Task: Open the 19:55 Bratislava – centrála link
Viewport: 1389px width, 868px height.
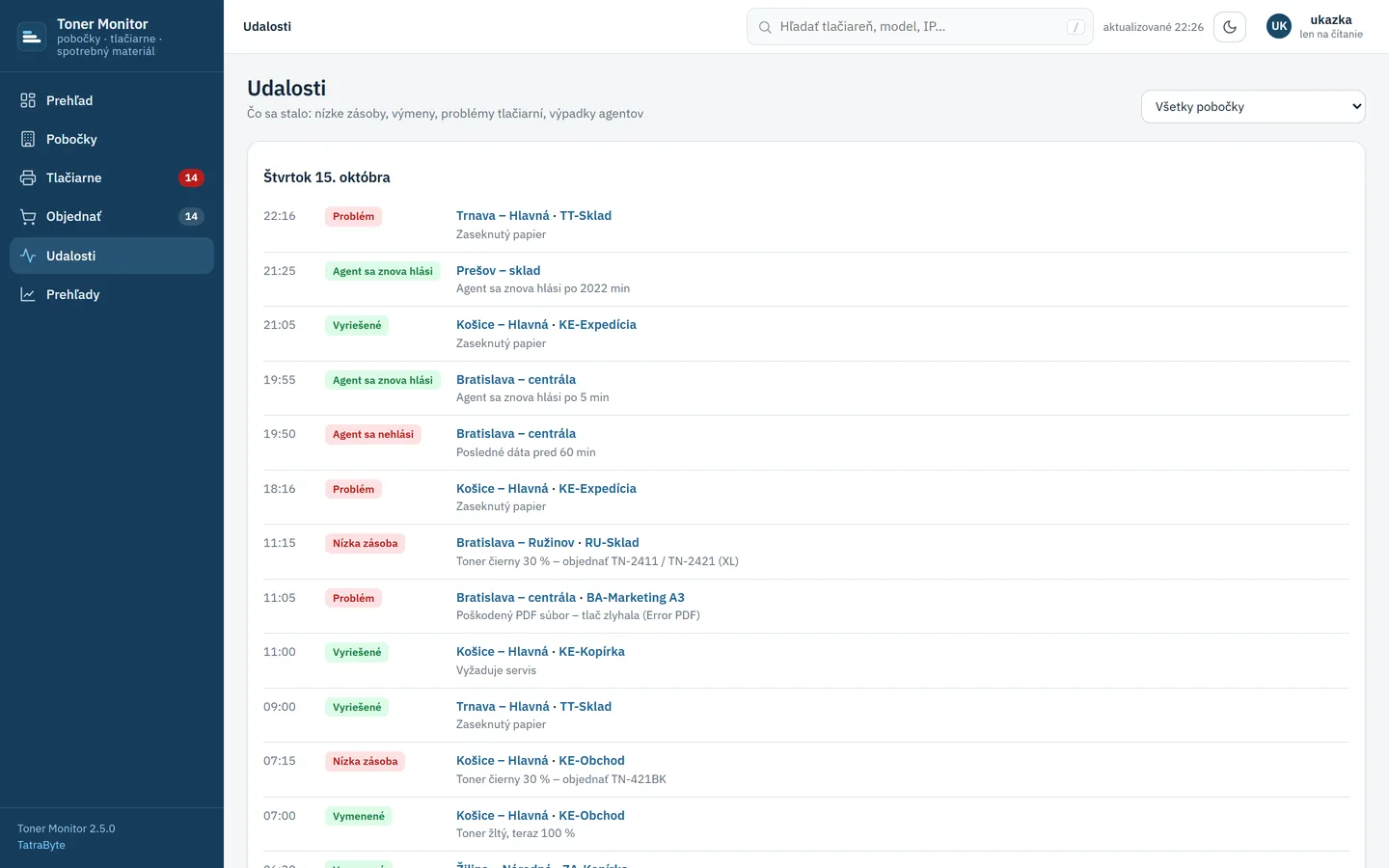Action: point(516,380)
